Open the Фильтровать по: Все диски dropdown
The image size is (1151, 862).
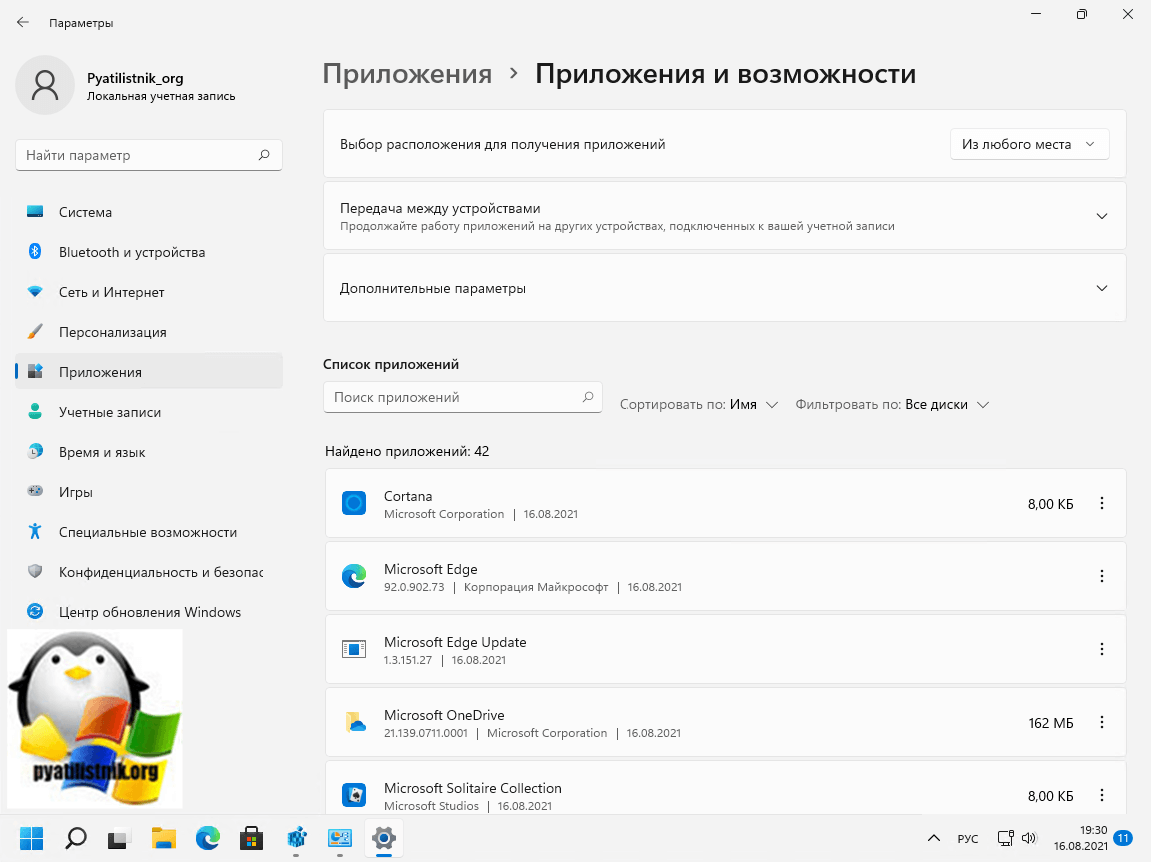tap(893, 405)
